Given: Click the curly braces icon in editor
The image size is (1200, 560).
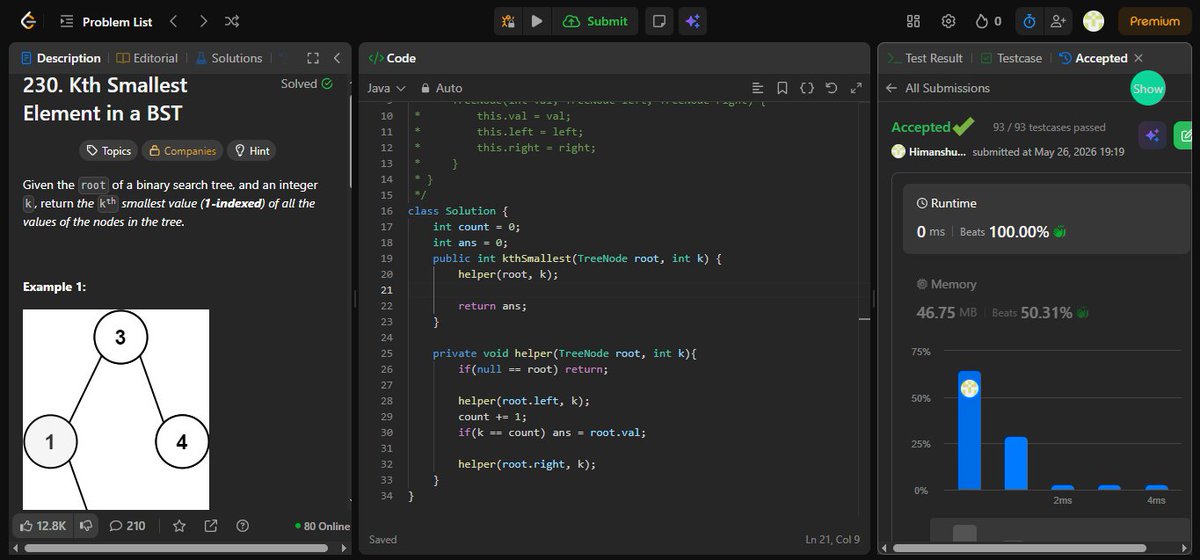Looking at the screenshot, I should (807, 88).
